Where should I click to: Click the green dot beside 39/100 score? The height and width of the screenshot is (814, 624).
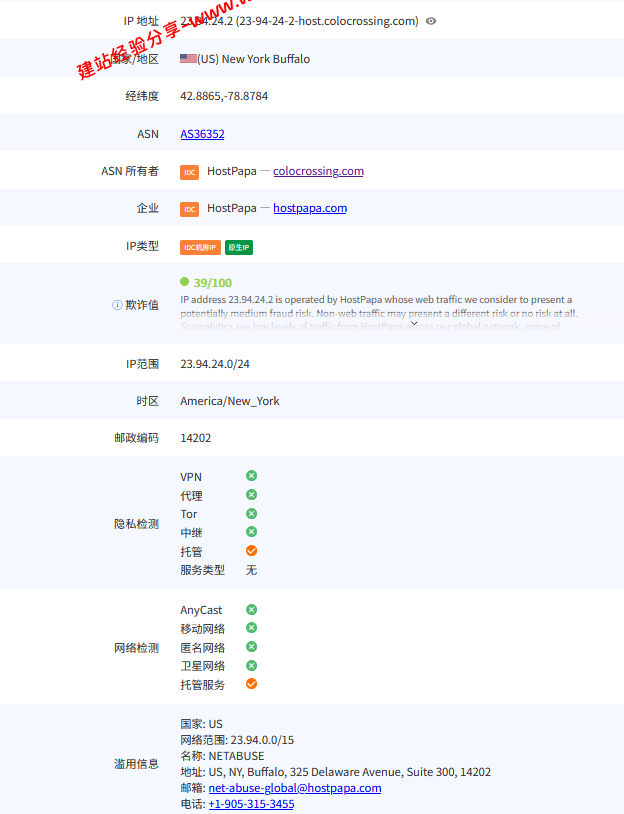(184, 282)
